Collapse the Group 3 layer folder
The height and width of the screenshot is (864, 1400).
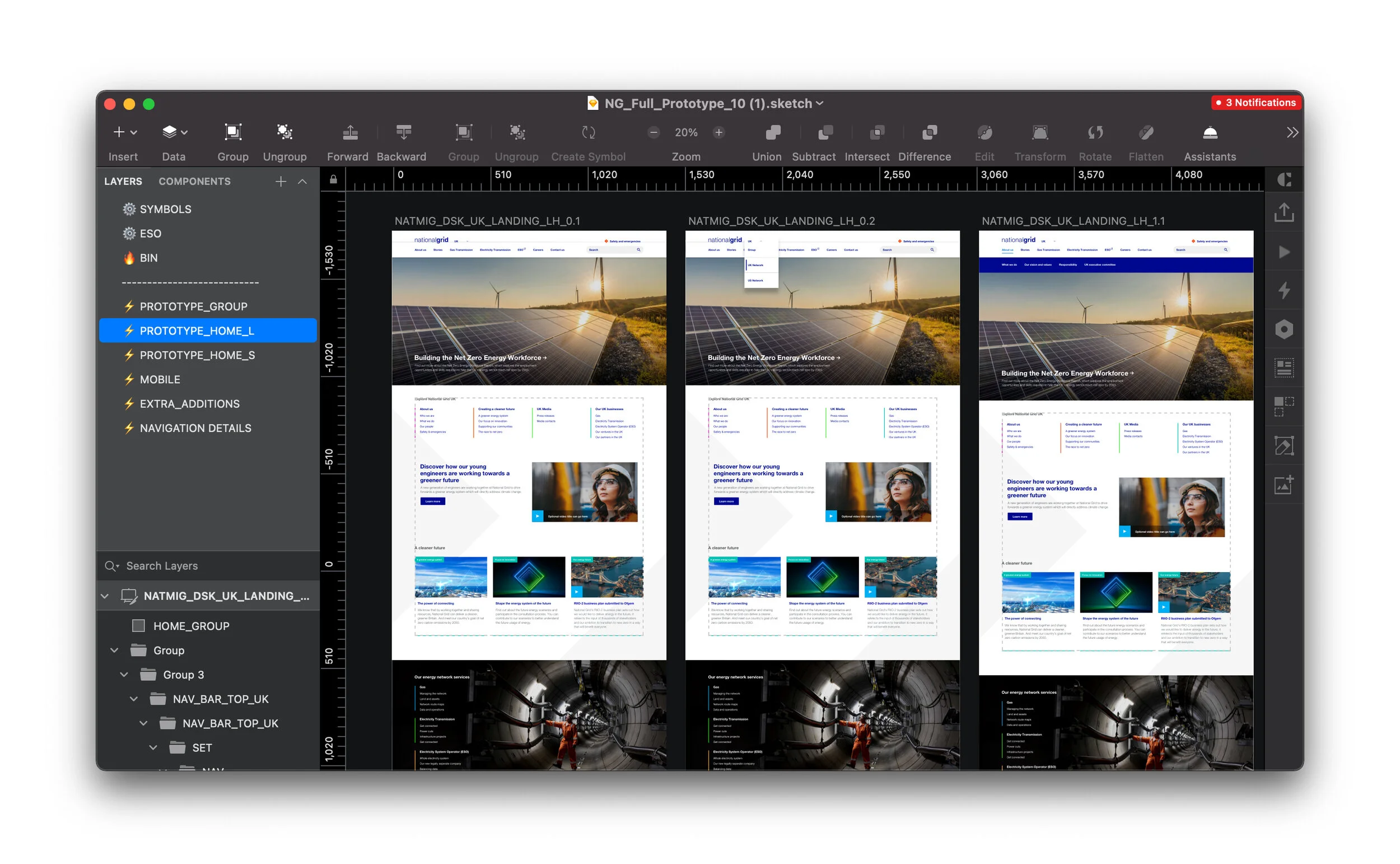pyautogui.click(x=124, y=674)
